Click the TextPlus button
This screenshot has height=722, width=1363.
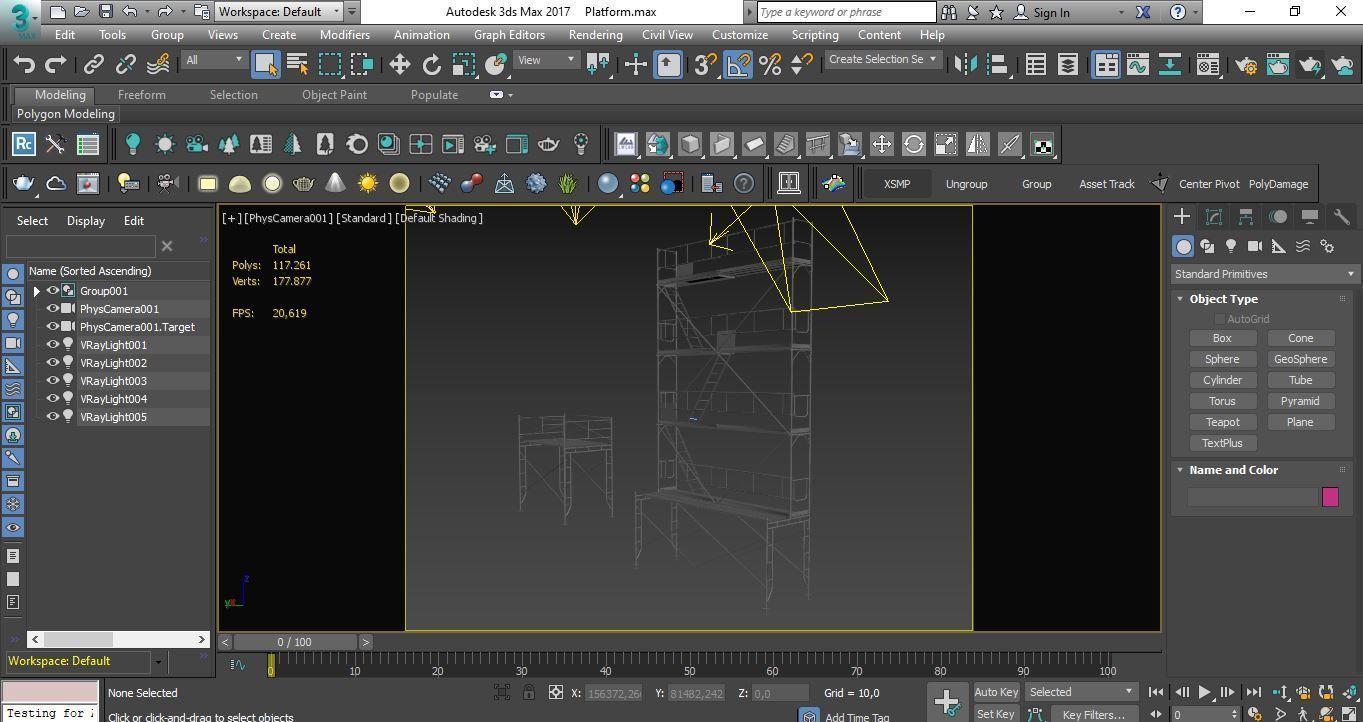(1222, 443)
